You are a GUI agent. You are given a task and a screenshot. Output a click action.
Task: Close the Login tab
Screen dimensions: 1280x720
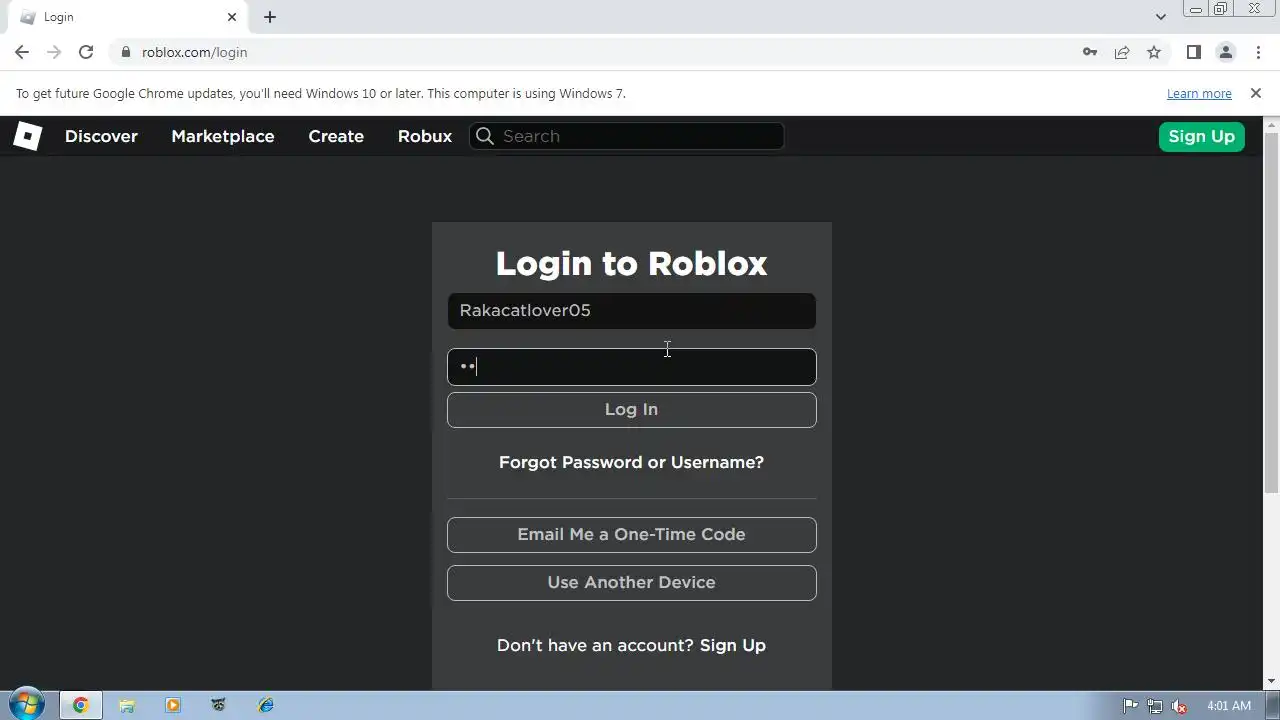[x=232, y=17]
